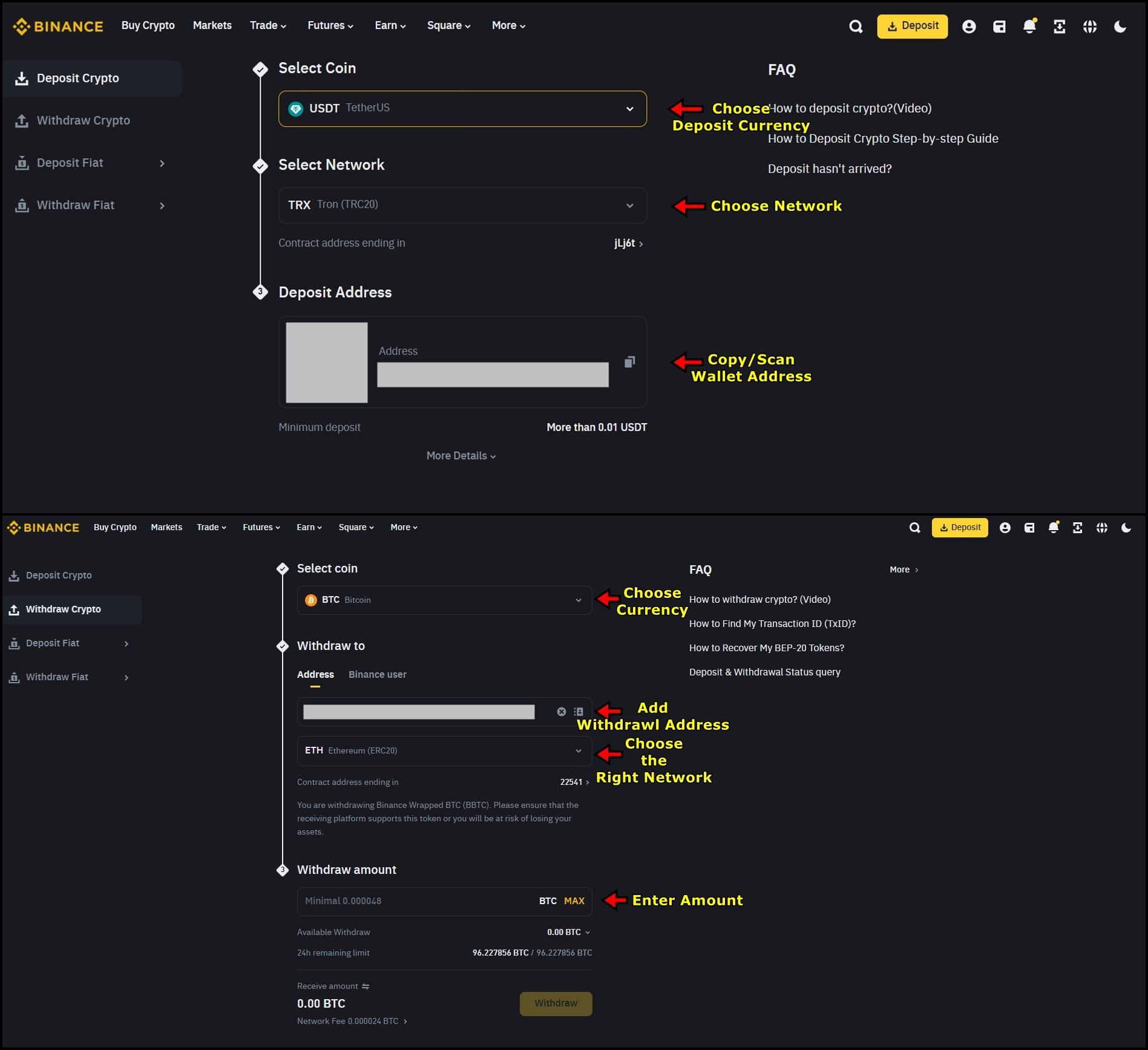The width and height of the screenshot is (1148, 1050).
Task: Click the yellow Deposit button in top header
Action: pyautogui.click(x=913, y=26)
